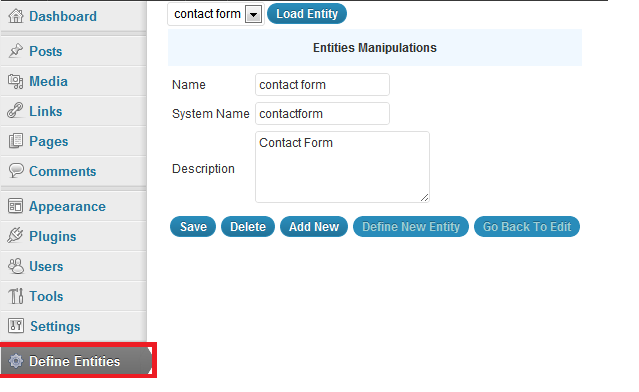Click the Description textarea resize handle

tap(424, 198)
